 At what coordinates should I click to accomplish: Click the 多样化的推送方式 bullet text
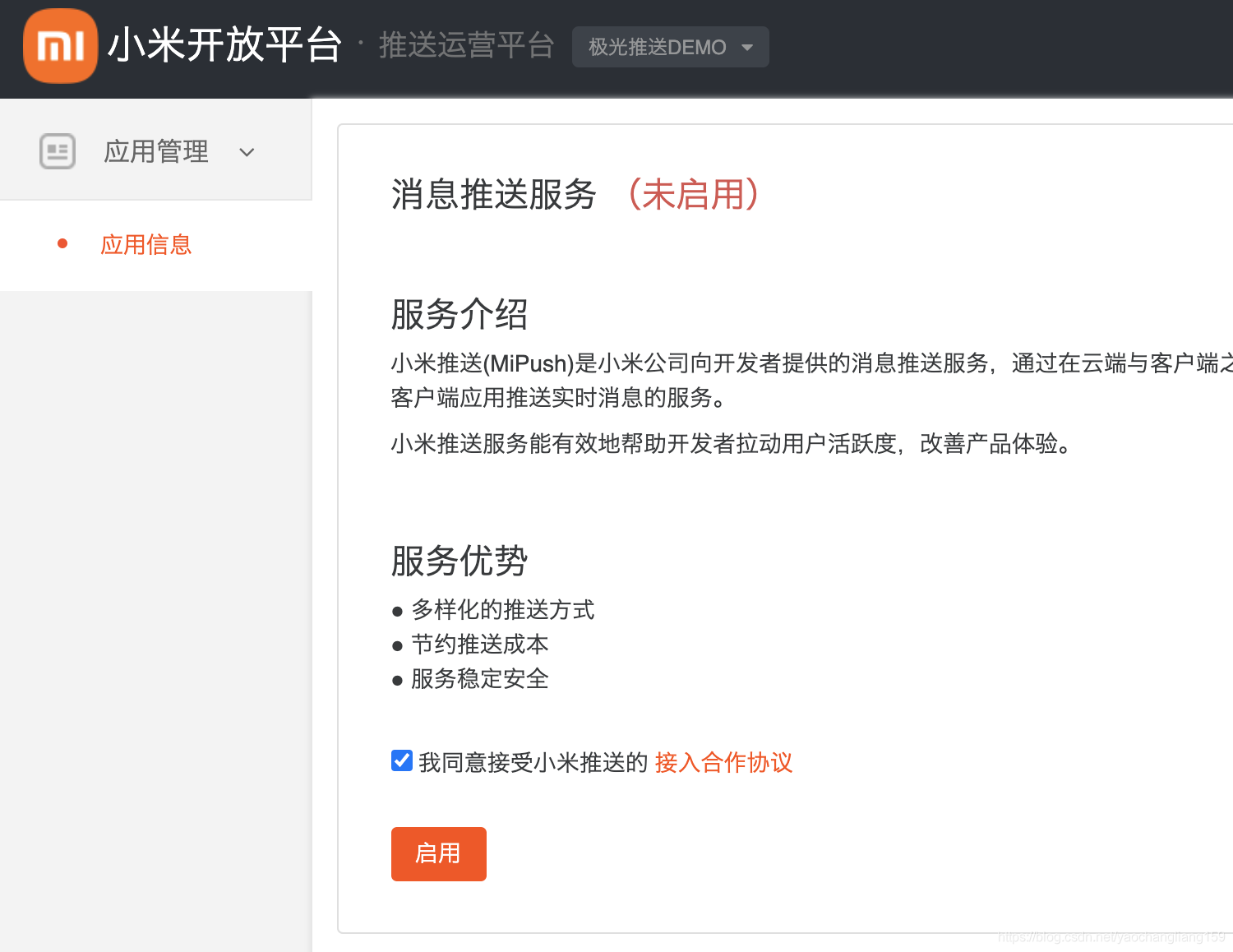[x=502, y=610]
